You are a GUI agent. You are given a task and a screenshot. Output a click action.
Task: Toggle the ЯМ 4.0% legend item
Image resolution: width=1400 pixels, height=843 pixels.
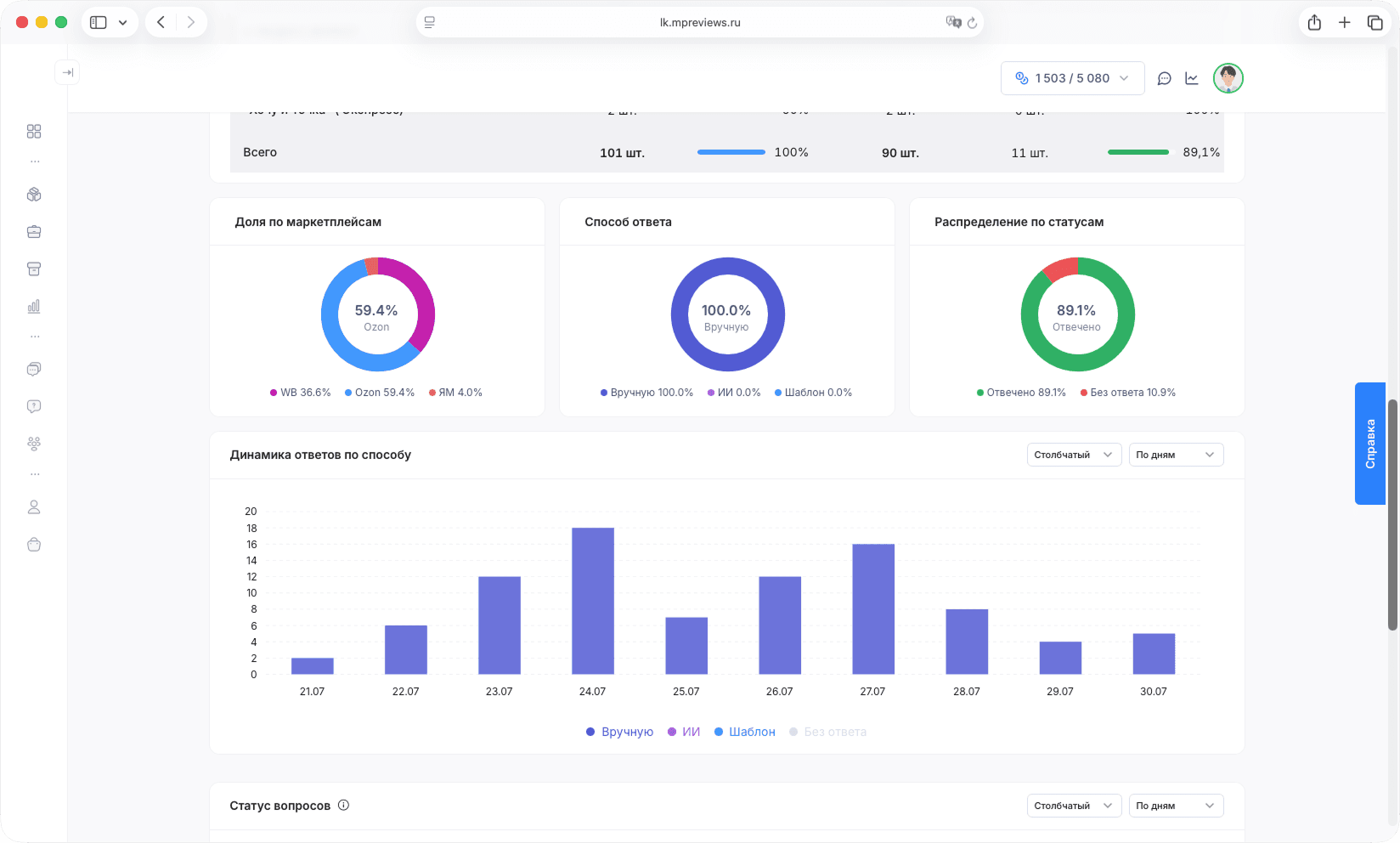[x=455, y=393]
